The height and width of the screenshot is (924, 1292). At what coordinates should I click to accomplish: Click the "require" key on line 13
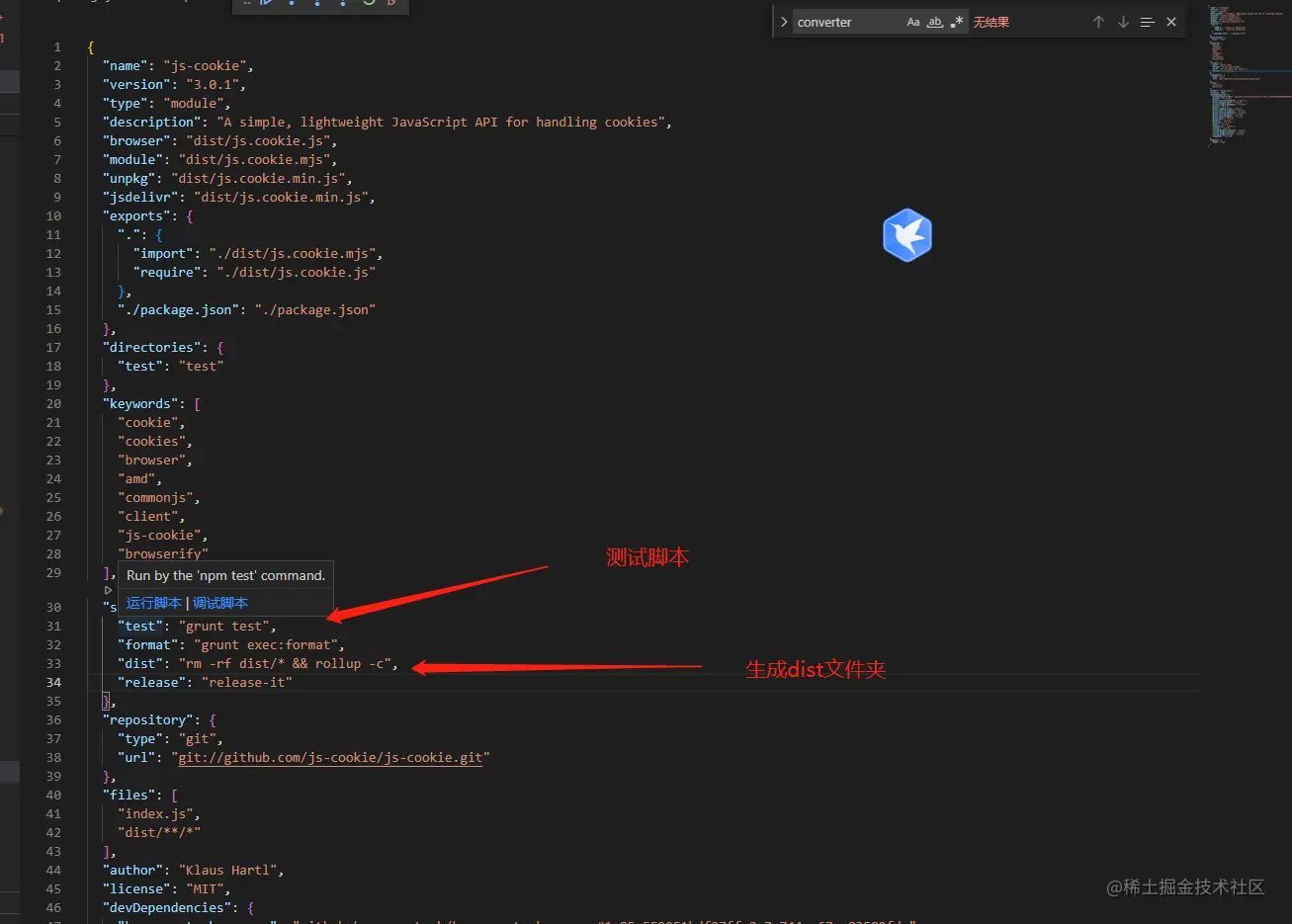pos(167,273)
